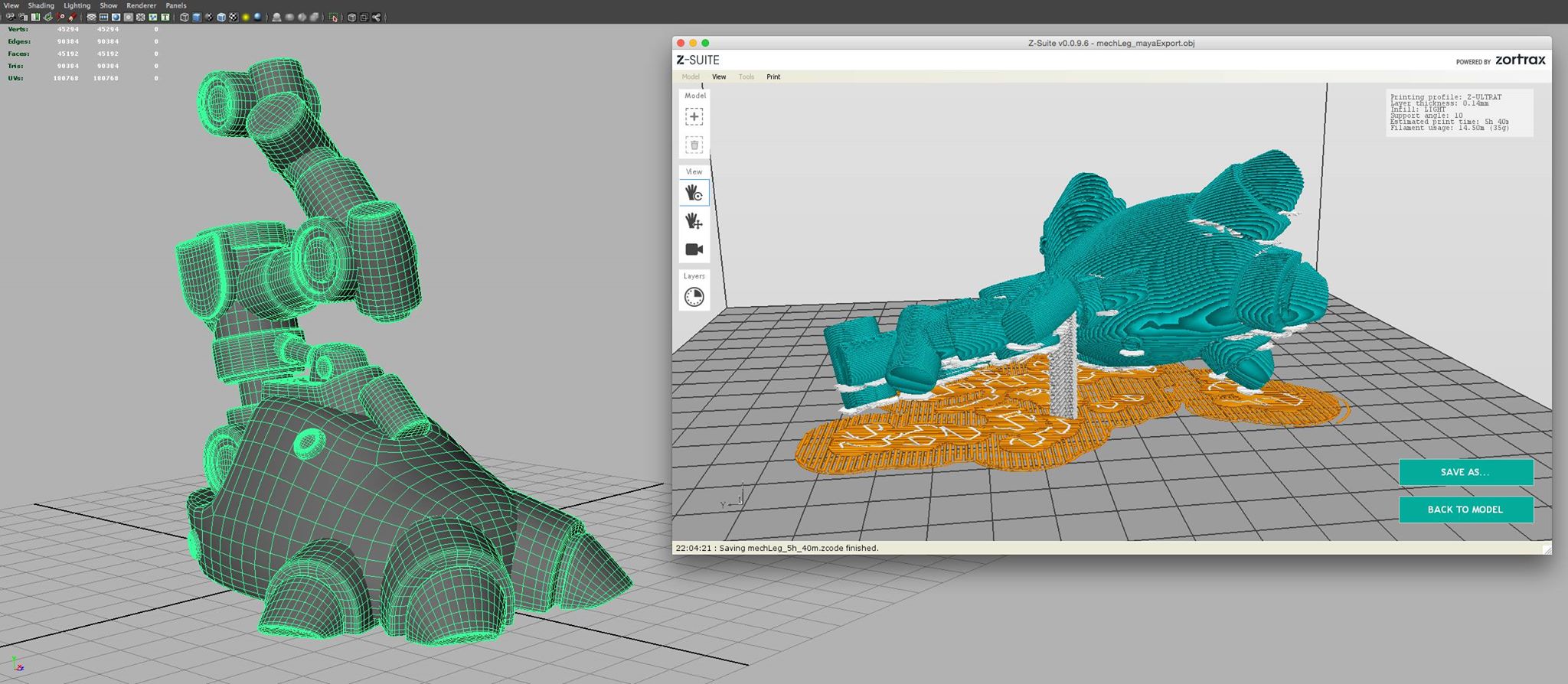Click the Zortrax logo
This screenshot has height=684, width=1568.
[1520, 60]
